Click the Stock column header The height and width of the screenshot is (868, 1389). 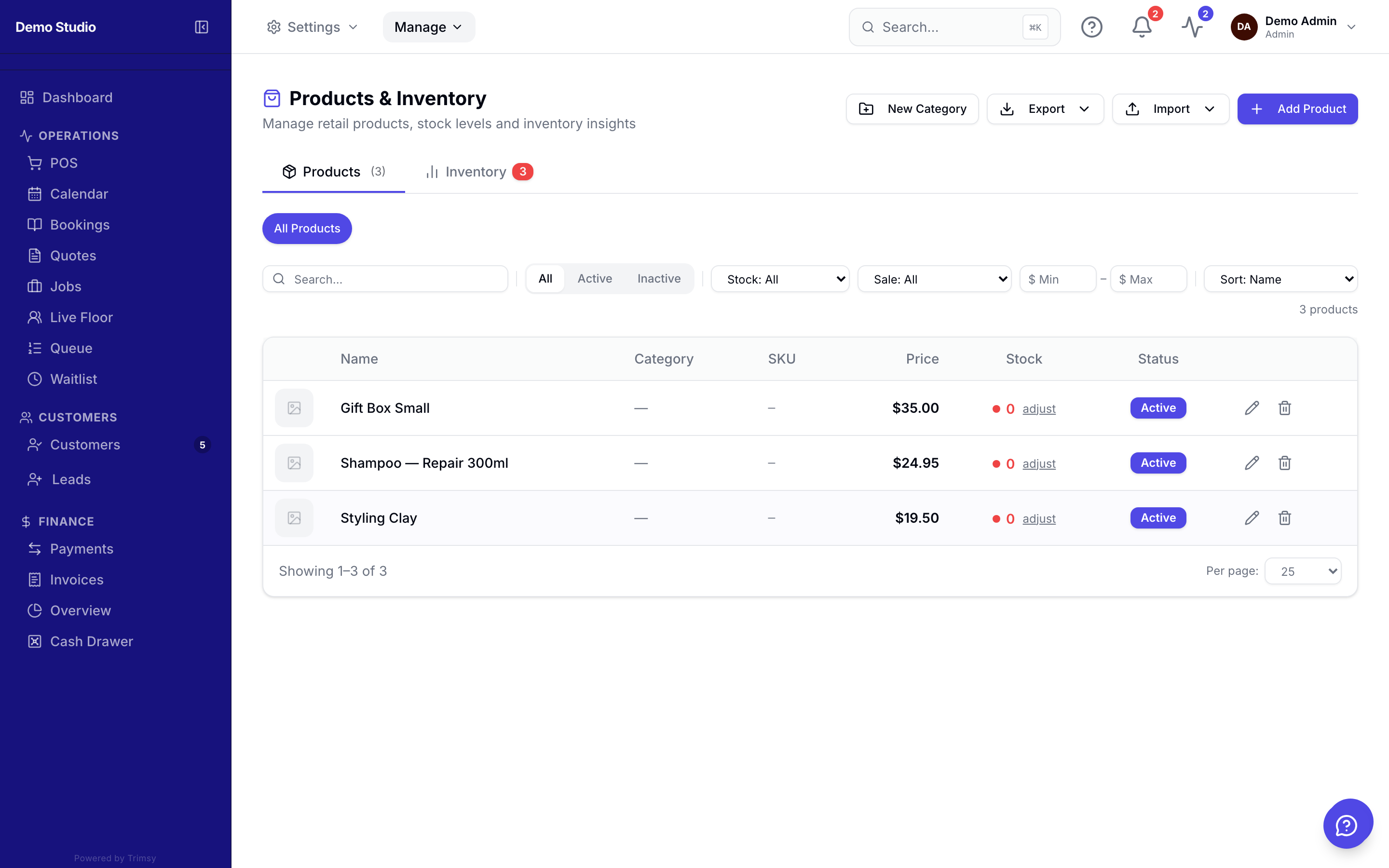[x=1023, y=359]
